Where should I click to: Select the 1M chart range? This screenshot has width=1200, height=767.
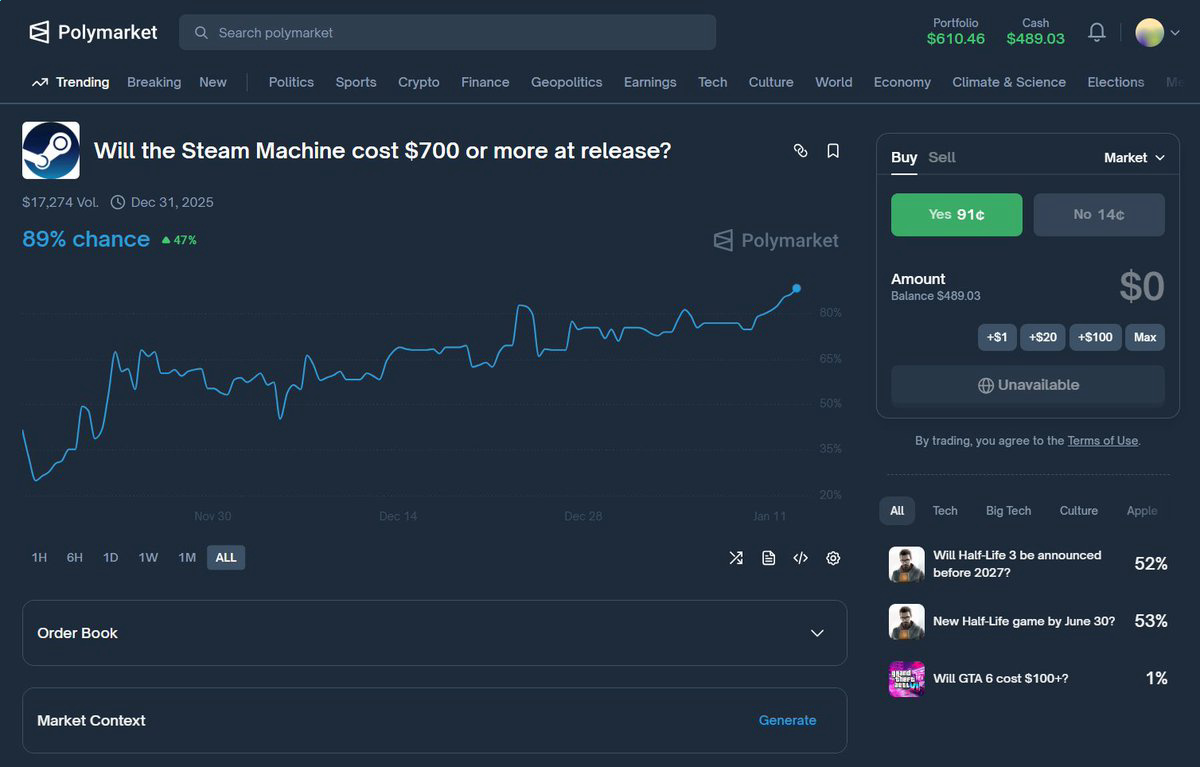[187, 558]
